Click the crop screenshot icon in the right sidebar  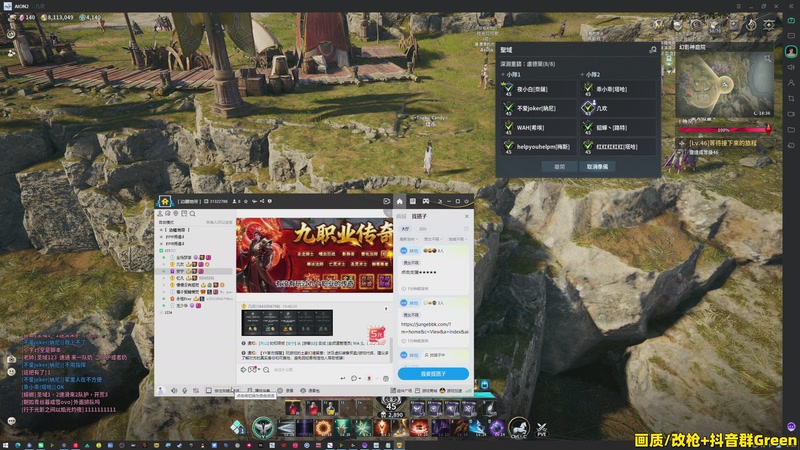coord(791,98)
